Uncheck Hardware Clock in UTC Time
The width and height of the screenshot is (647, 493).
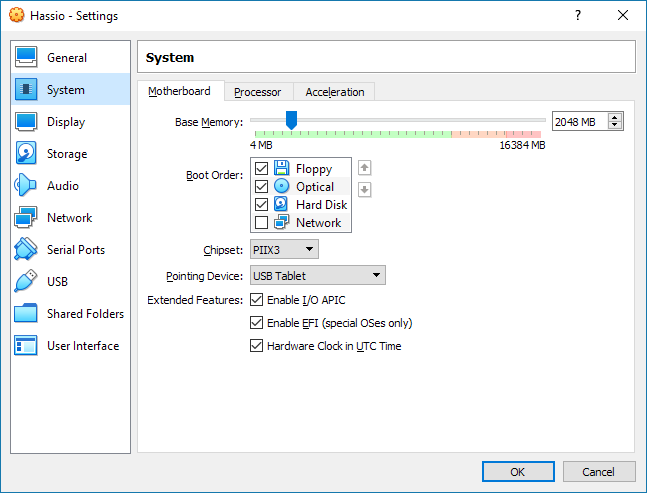[x=257, y=346]
